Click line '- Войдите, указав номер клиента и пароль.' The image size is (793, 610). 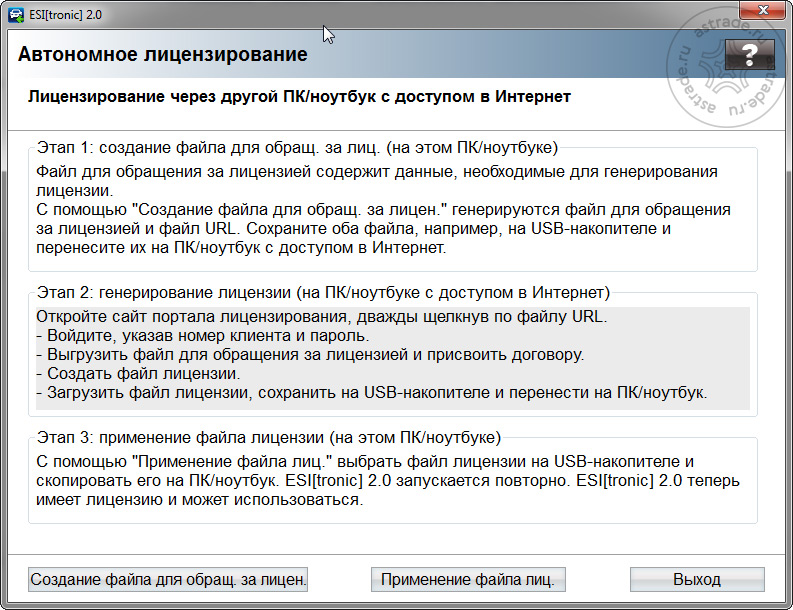(x=203, y=336)
